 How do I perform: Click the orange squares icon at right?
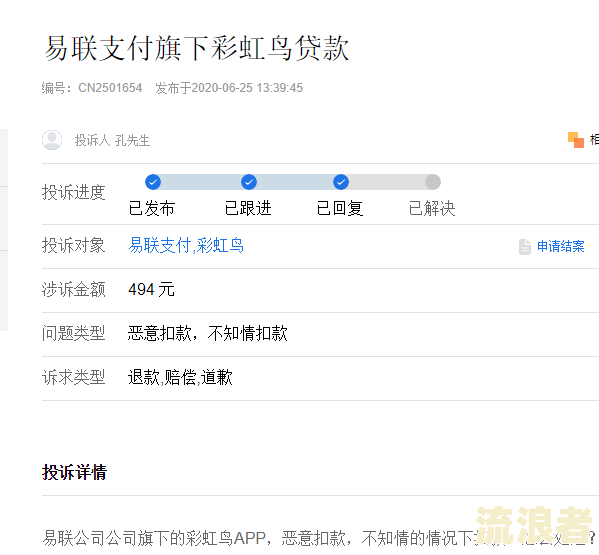pos(576,139)
